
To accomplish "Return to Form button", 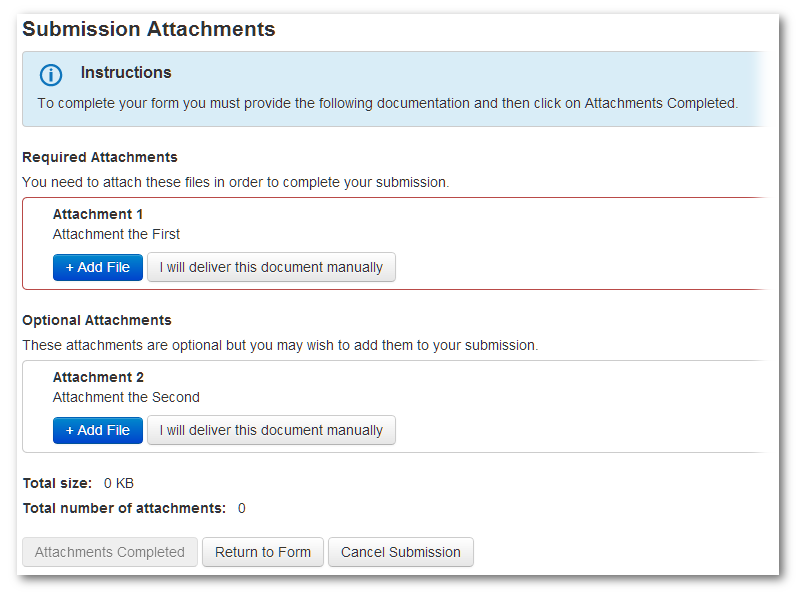I will tap(263, 552).
